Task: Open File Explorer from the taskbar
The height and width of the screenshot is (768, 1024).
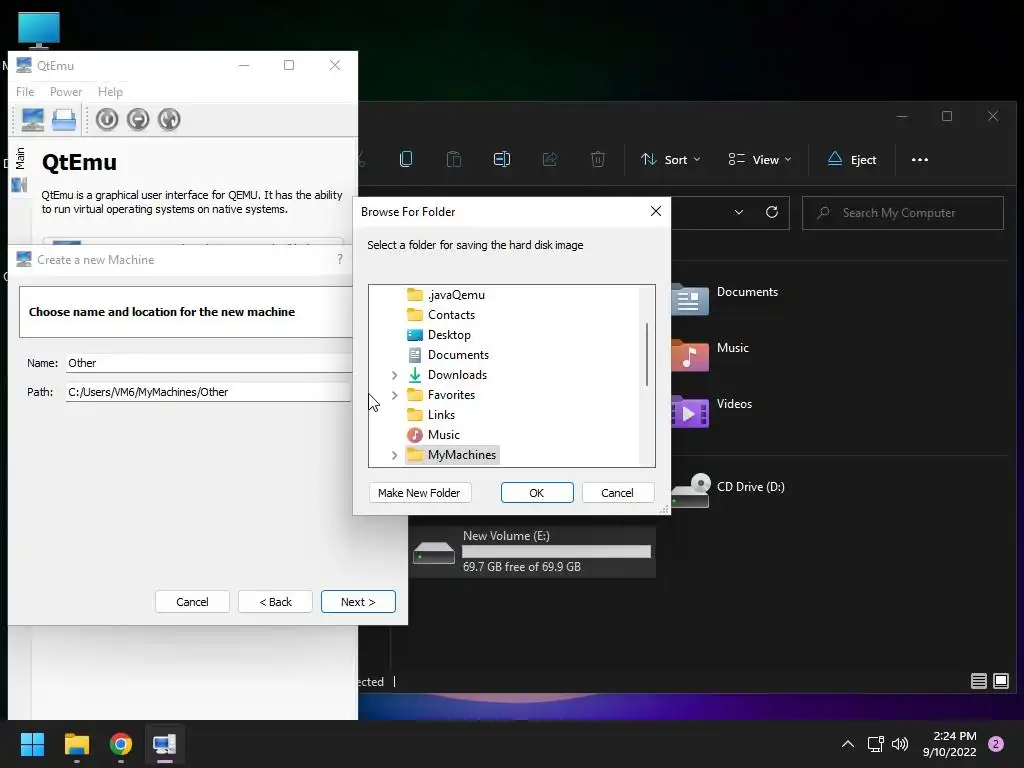Action: click(76, 744)
